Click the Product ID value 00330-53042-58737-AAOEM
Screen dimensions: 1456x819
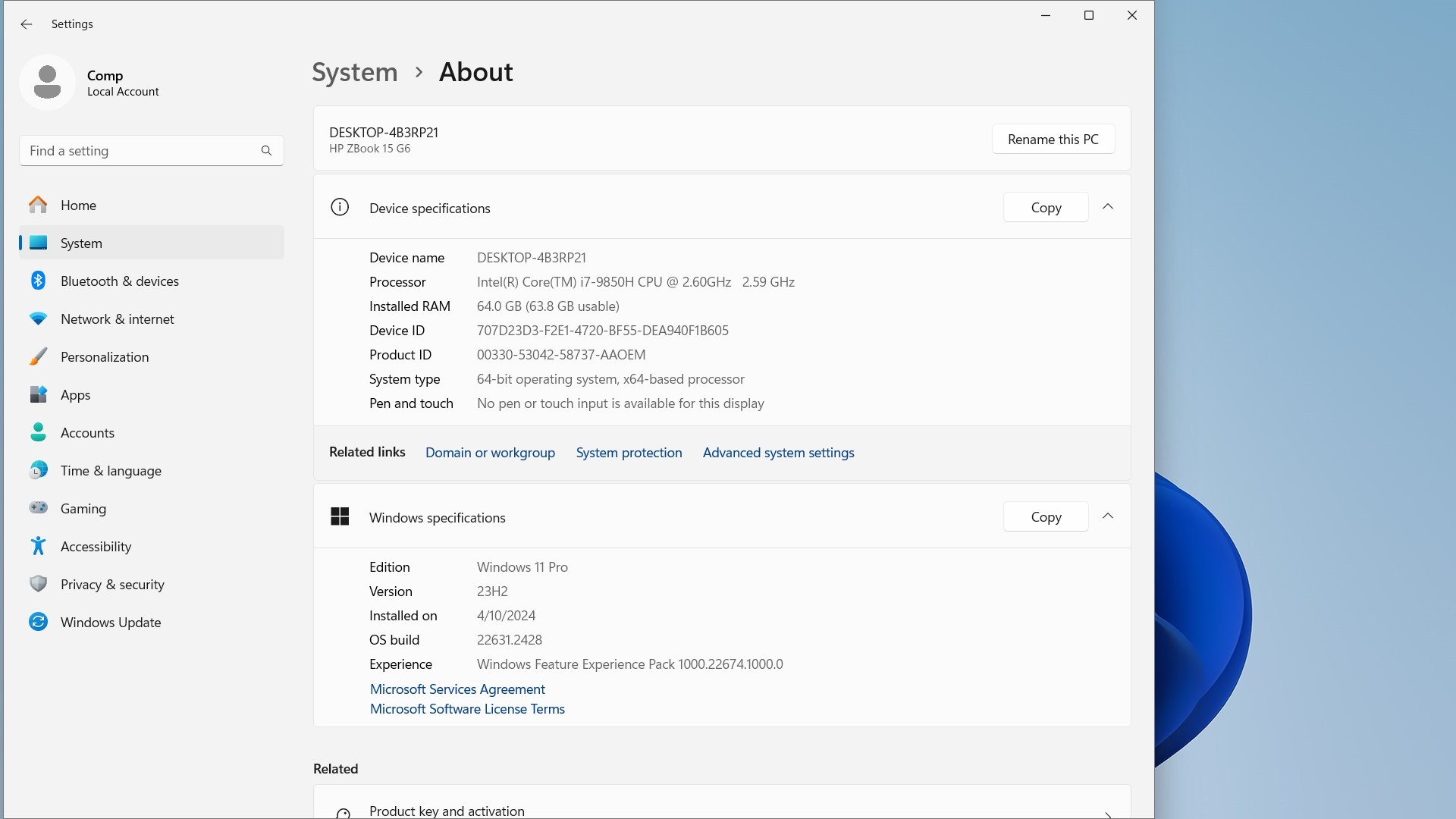point(561,355)
